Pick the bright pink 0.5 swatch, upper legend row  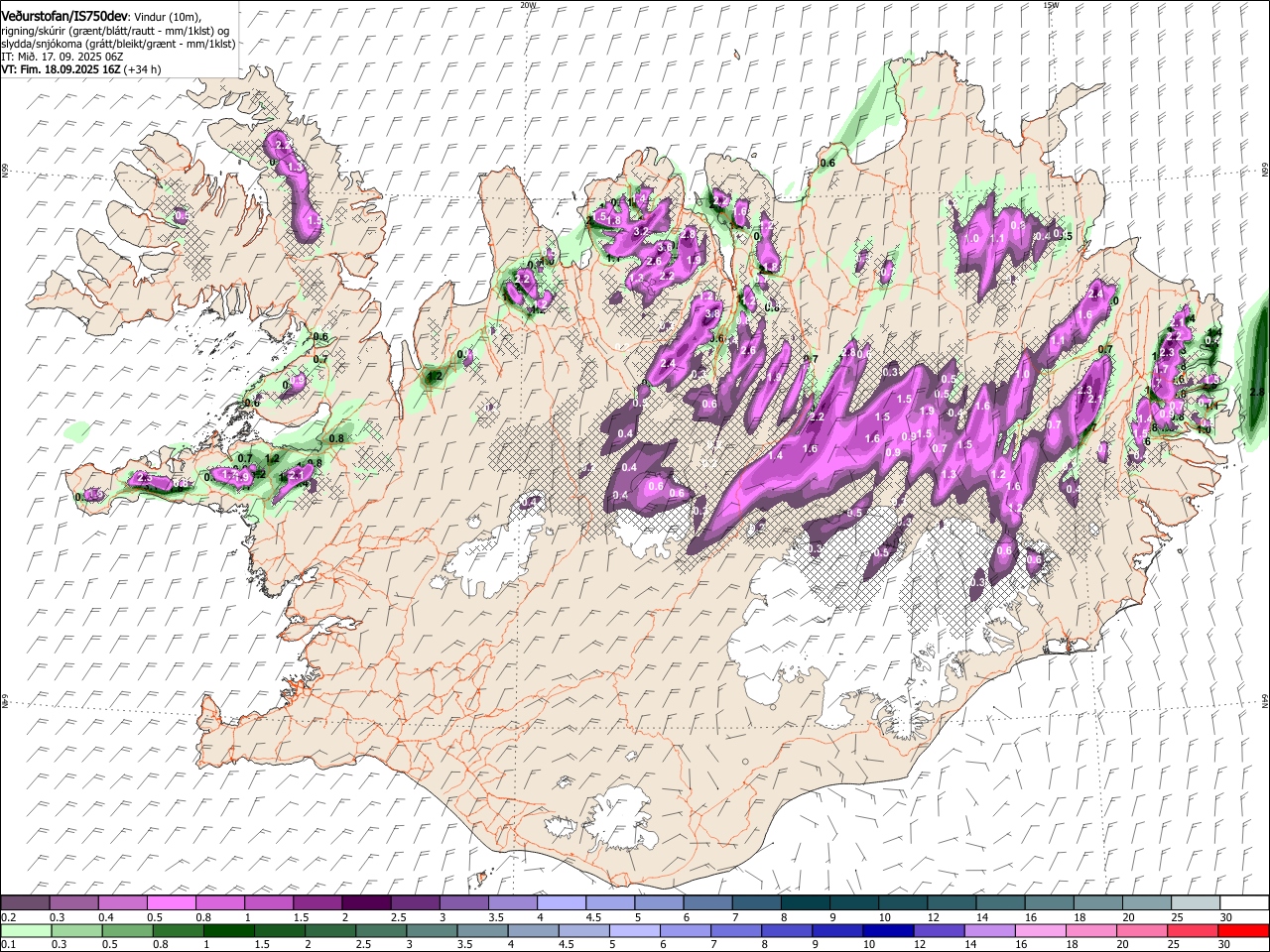(172, 903)
